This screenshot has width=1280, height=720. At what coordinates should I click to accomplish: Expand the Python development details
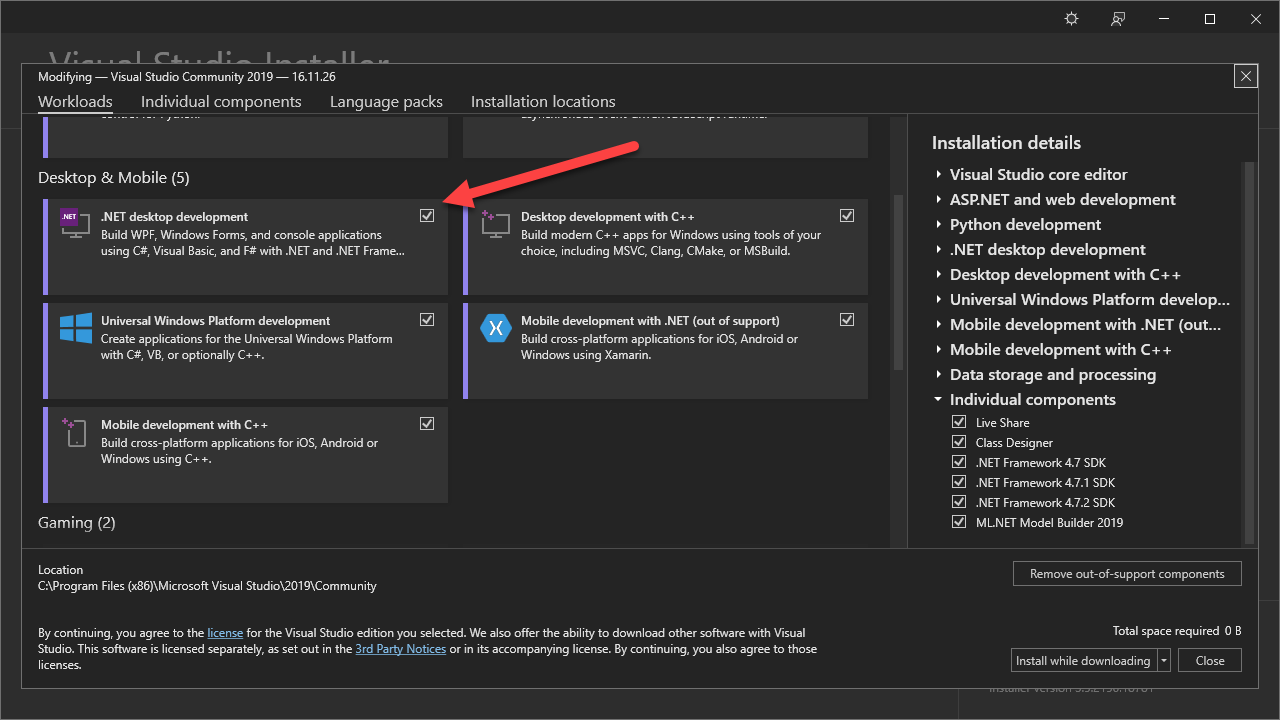tap(939, 225)
